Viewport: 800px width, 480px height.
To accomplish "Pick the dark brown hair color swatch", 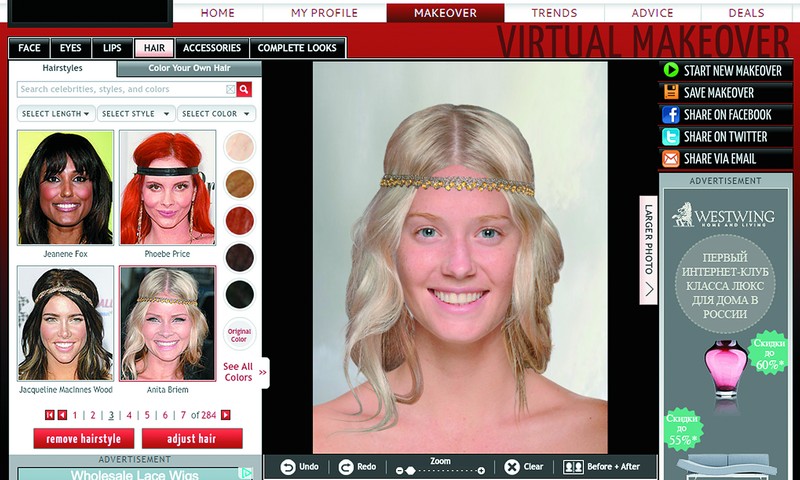I will click(x=239, y=258).
